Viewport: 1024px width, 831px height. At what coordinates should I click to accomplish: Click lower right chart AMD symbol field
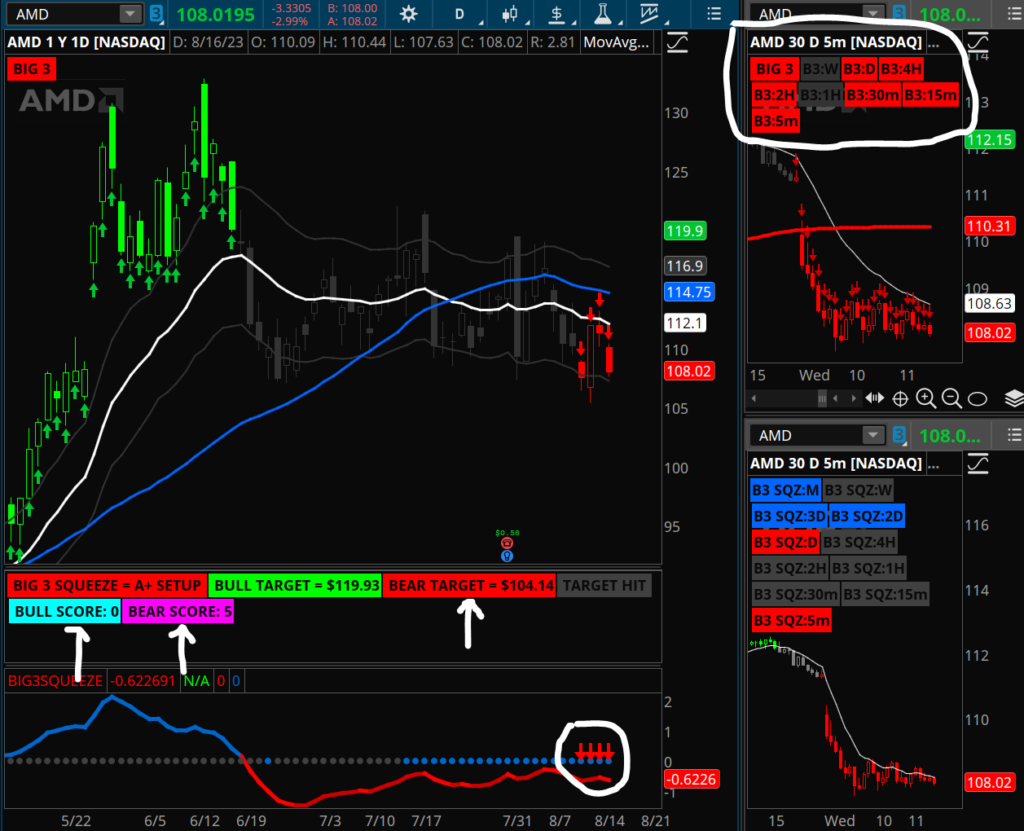coord(807,435)
